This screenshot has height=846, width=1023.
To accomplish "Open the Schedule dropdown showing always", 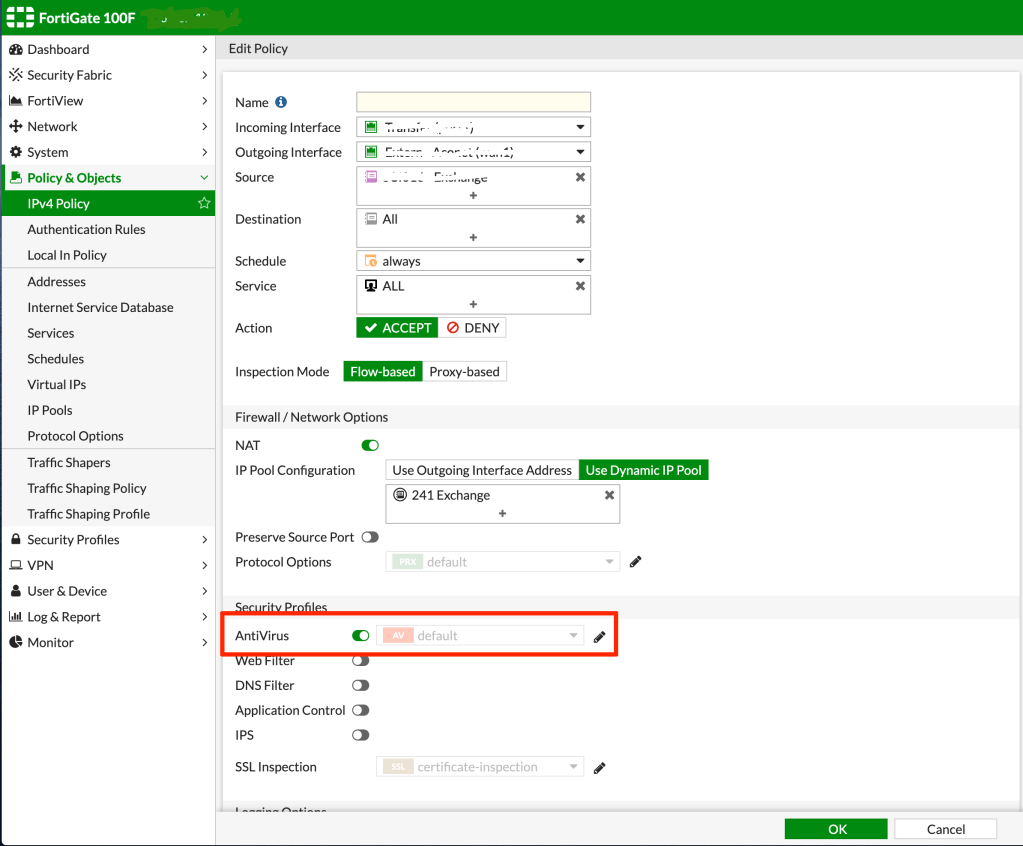I will point(473,261).
